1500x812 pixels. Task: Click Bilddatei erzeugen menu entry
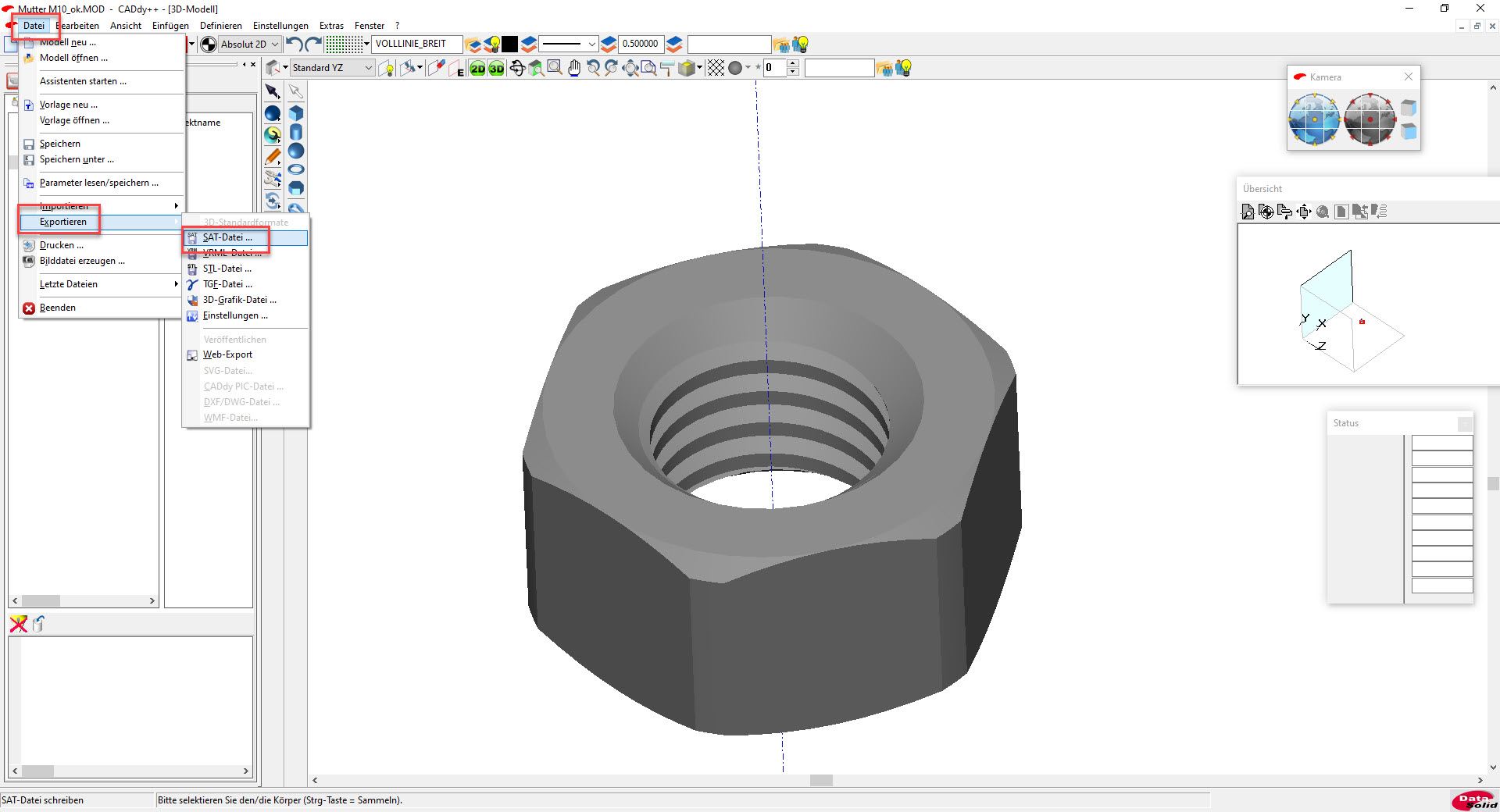[102, 261]
